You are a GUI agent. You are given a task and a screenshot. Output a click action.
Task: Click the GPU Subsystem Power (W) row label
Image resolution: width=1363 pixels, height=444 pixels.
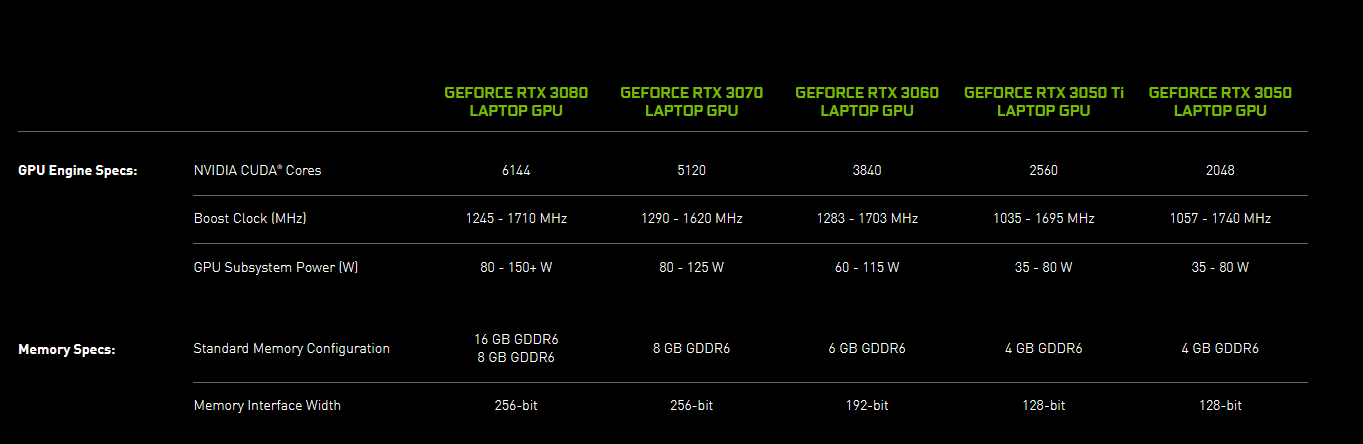[x=275, y=267]
